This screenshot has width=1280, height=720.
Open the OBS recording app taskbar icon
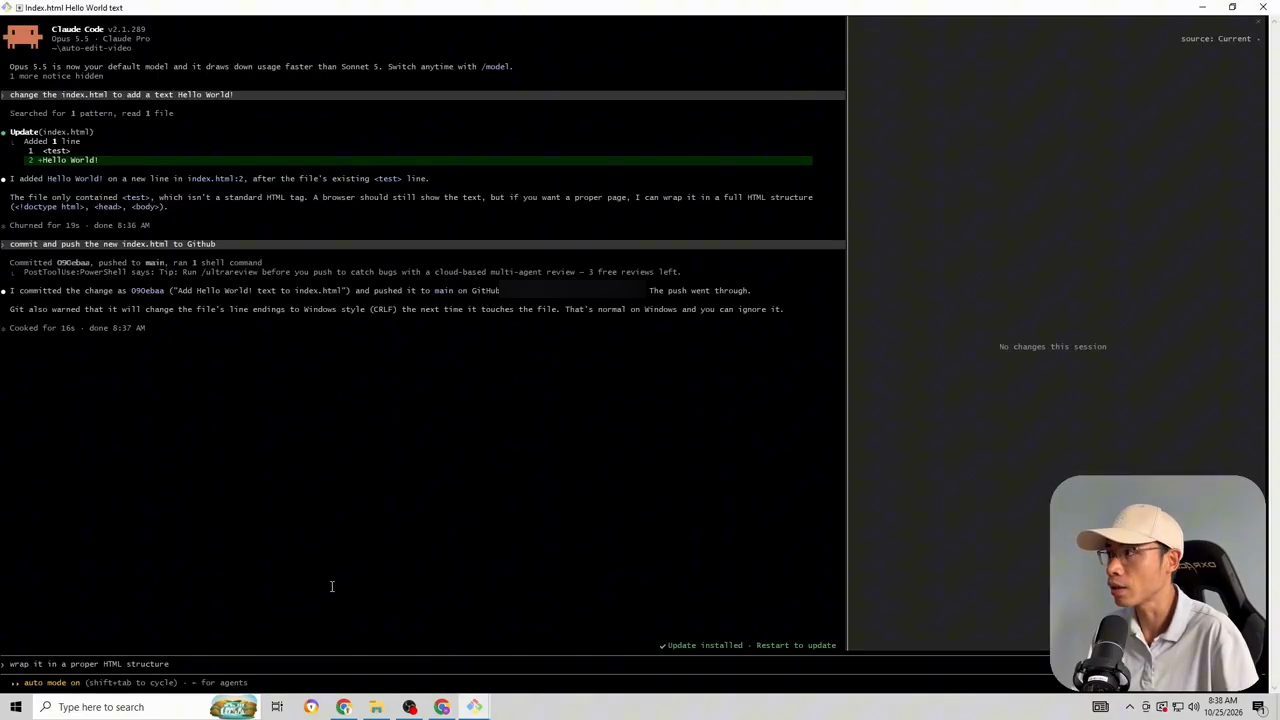(x=409, y=707)
